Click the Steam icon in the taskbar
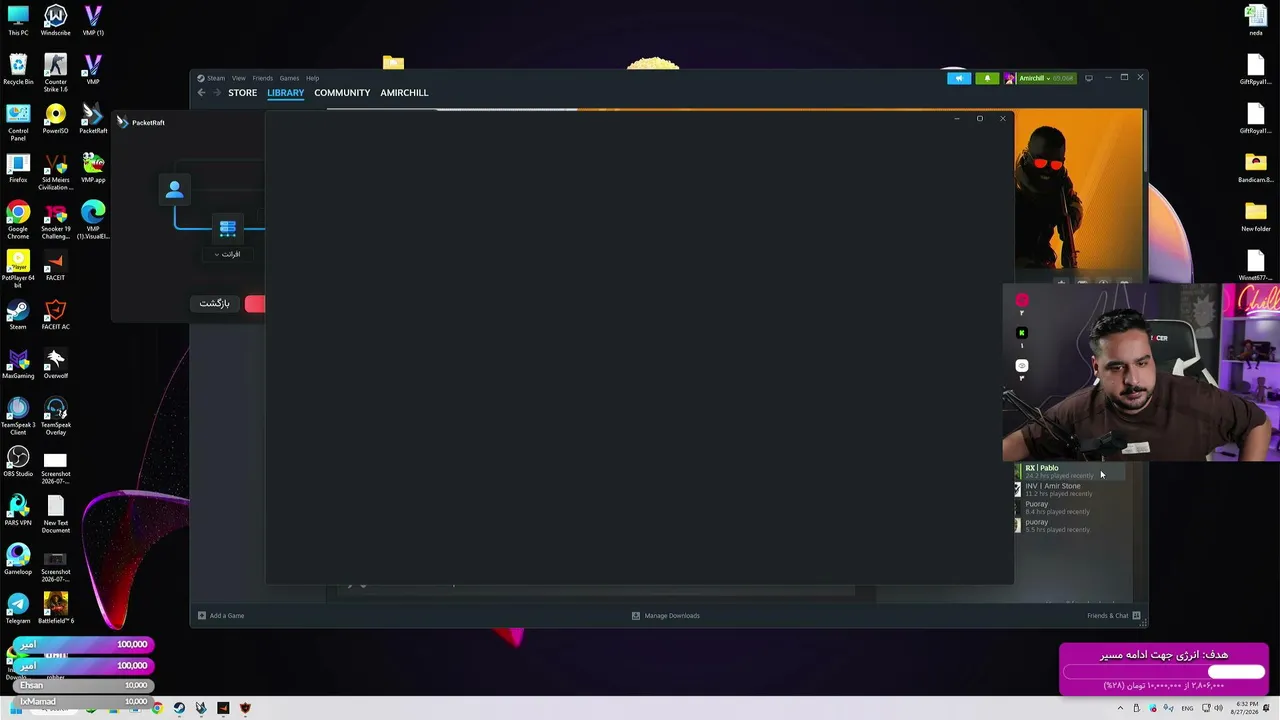This screenshot has width=1280, height=720. [179, 708]
